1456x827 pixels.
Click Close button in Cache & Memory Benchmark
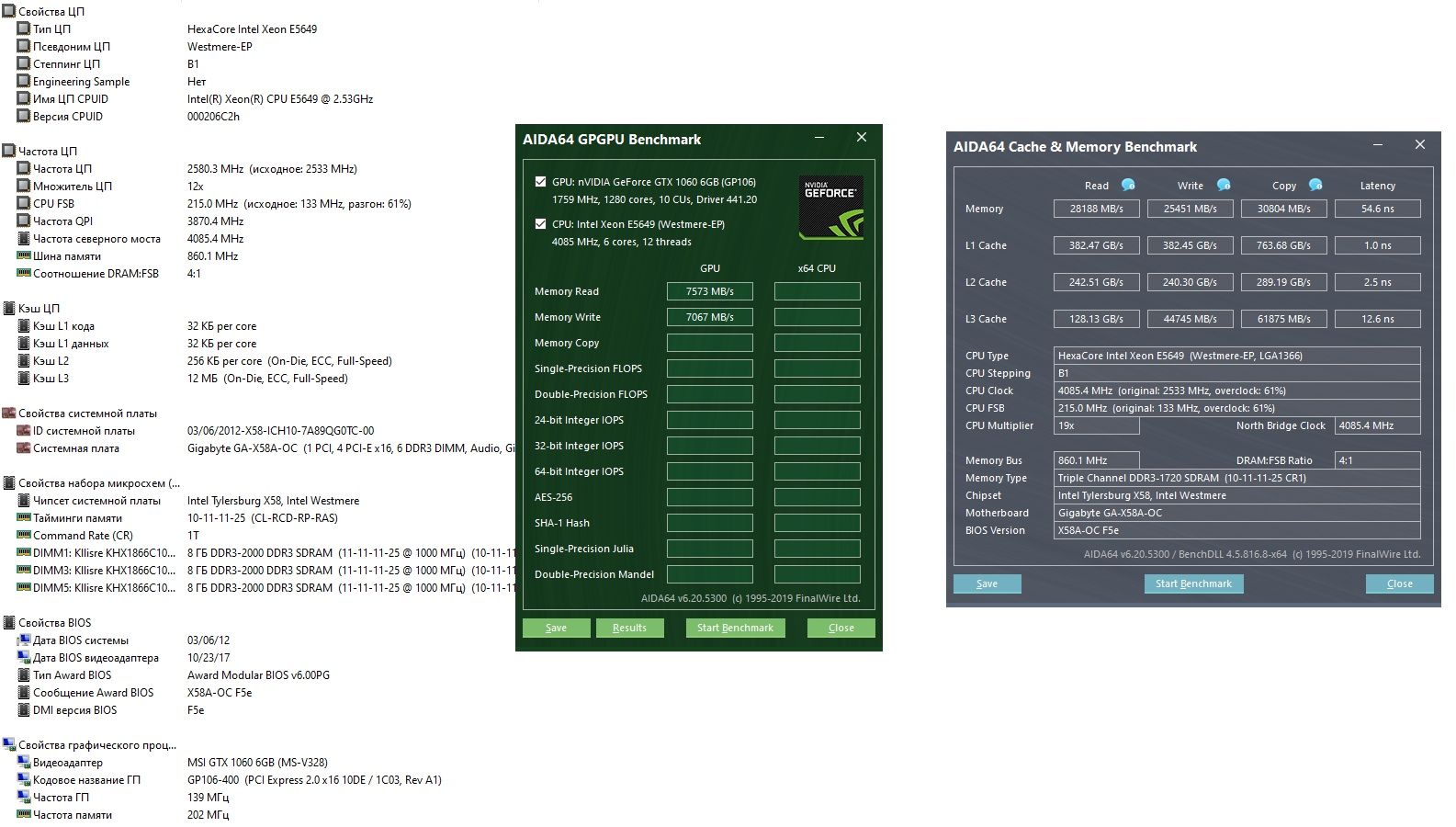tap(1399, 583)
